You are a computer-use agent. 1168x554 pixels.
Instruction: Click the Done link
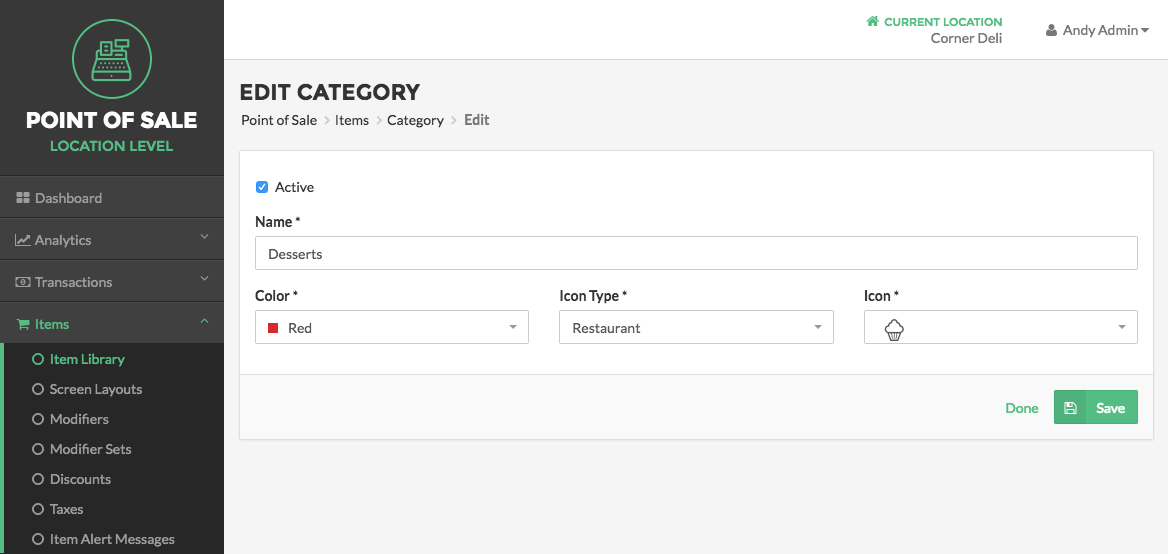tap(1022, 408)
